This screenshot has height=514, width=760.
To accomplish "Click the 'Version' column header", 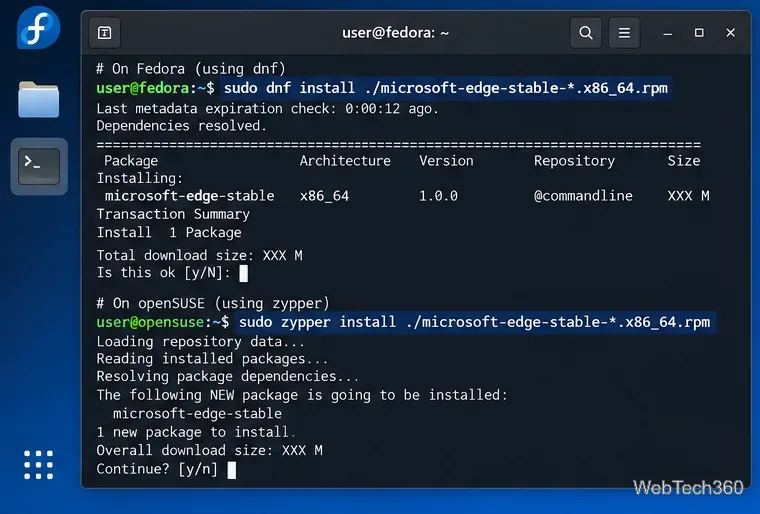I will (446, 161).
